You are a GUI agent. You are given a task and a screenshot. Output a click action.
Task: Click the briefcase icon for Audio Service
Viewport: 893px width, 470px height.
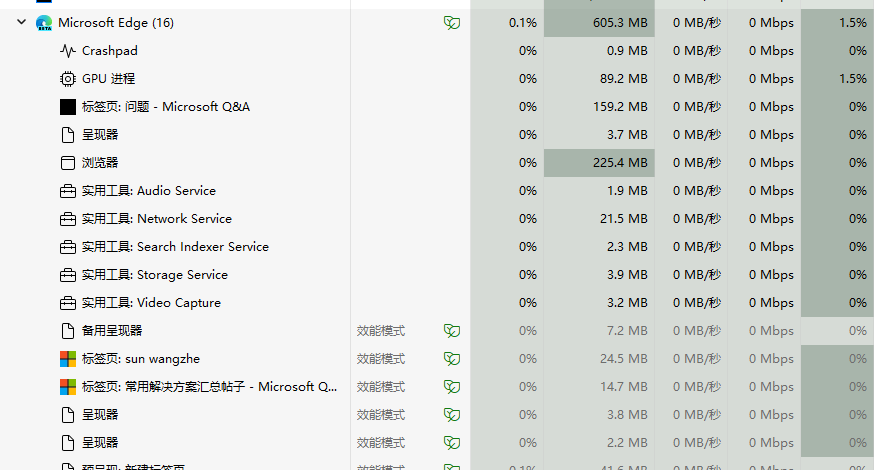(68, 191)
